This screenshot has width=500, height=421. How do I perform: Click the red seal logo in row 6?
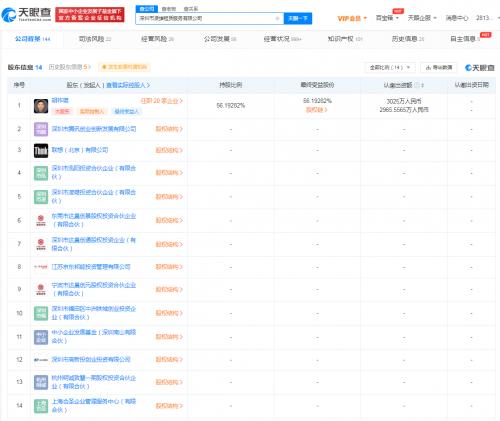coord(41,220)
